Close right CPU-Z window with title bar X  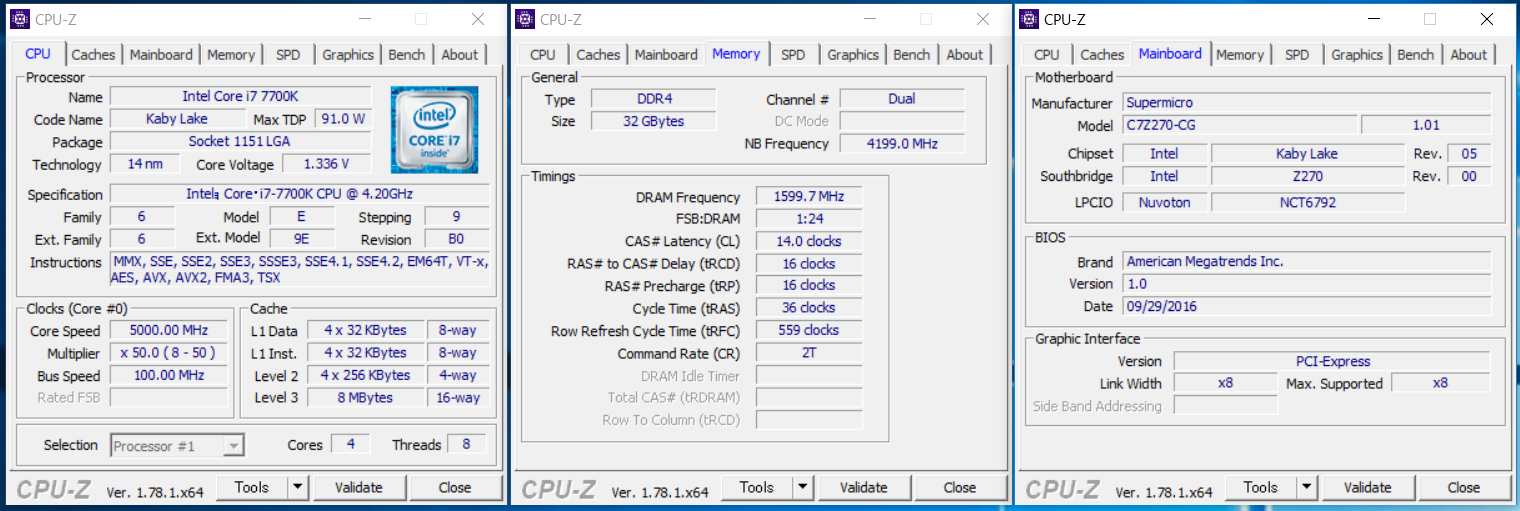[x=1489, y=19]
